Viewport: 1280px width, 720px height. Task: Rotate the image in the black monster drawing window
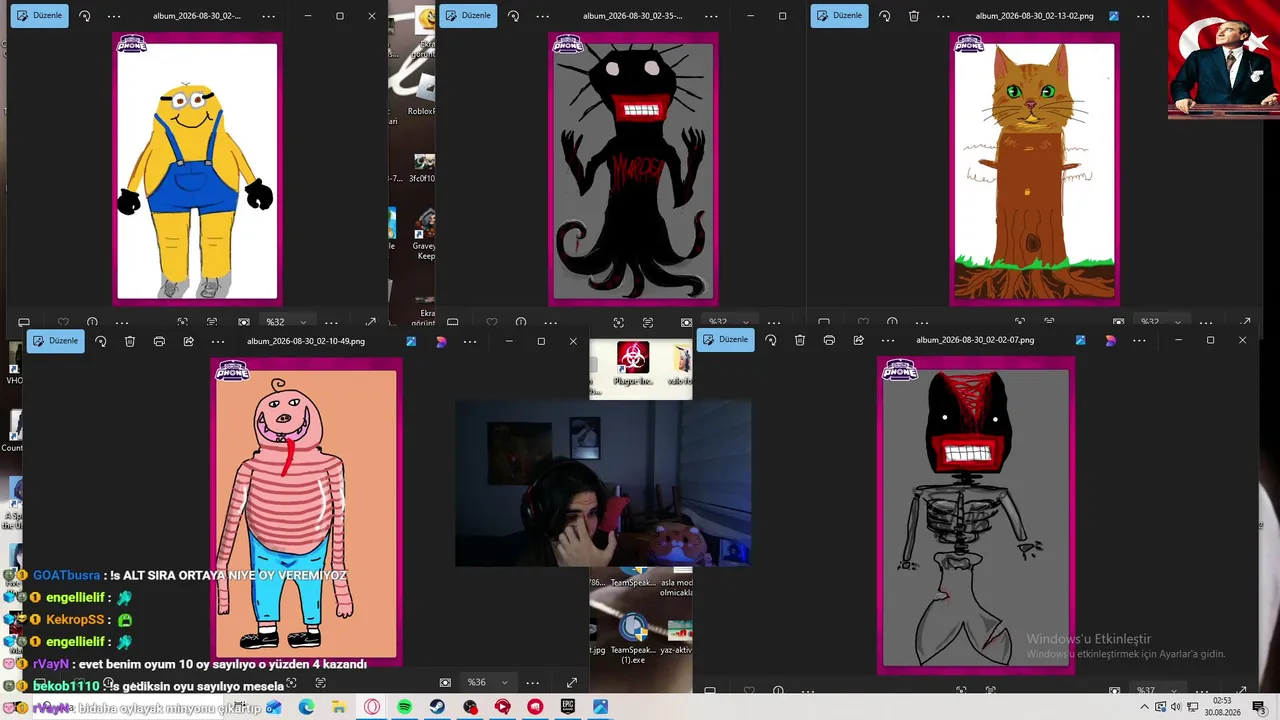(513, 16)
